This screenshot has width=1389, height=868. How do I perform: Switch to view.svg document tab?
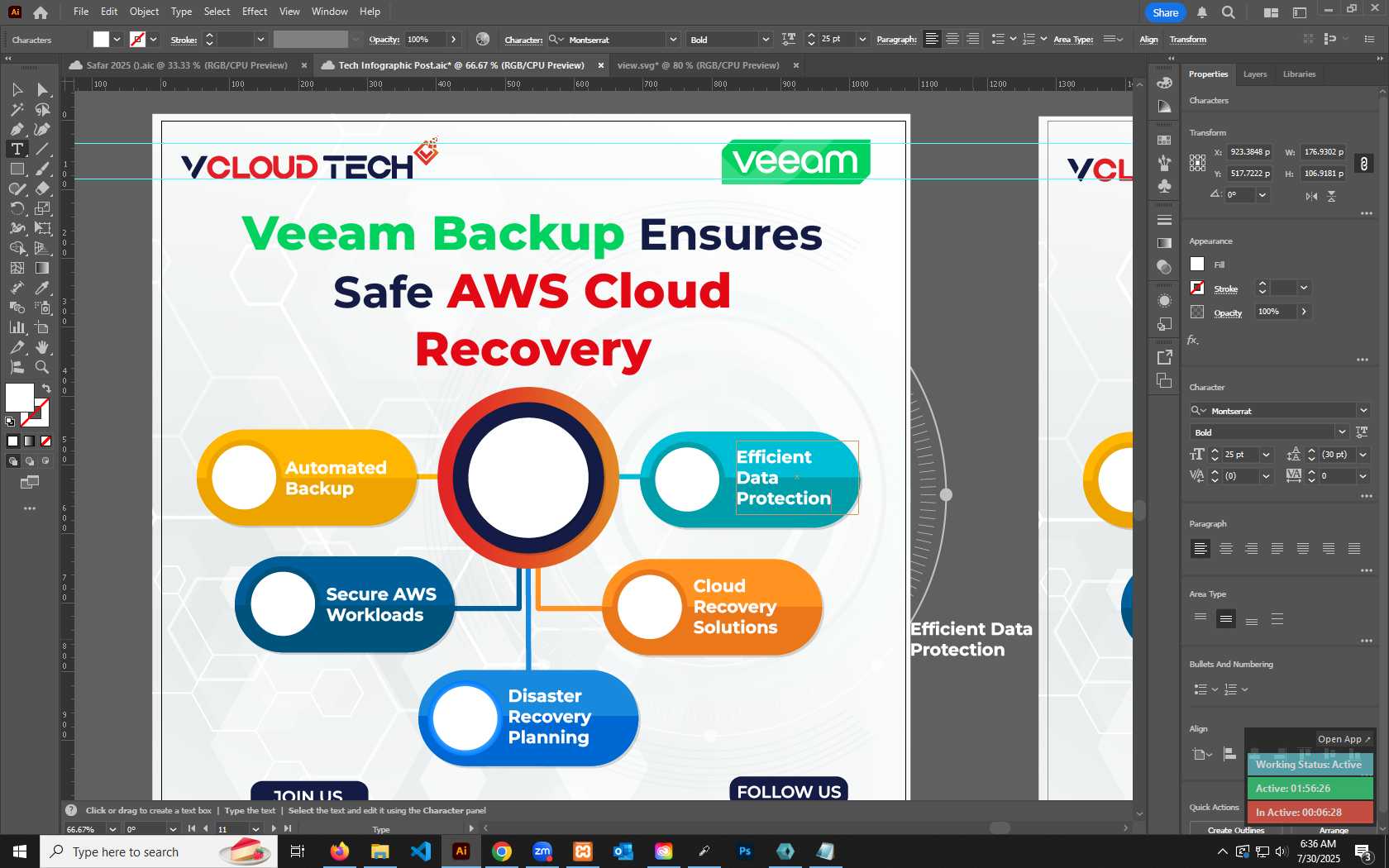tap(699, 65)
